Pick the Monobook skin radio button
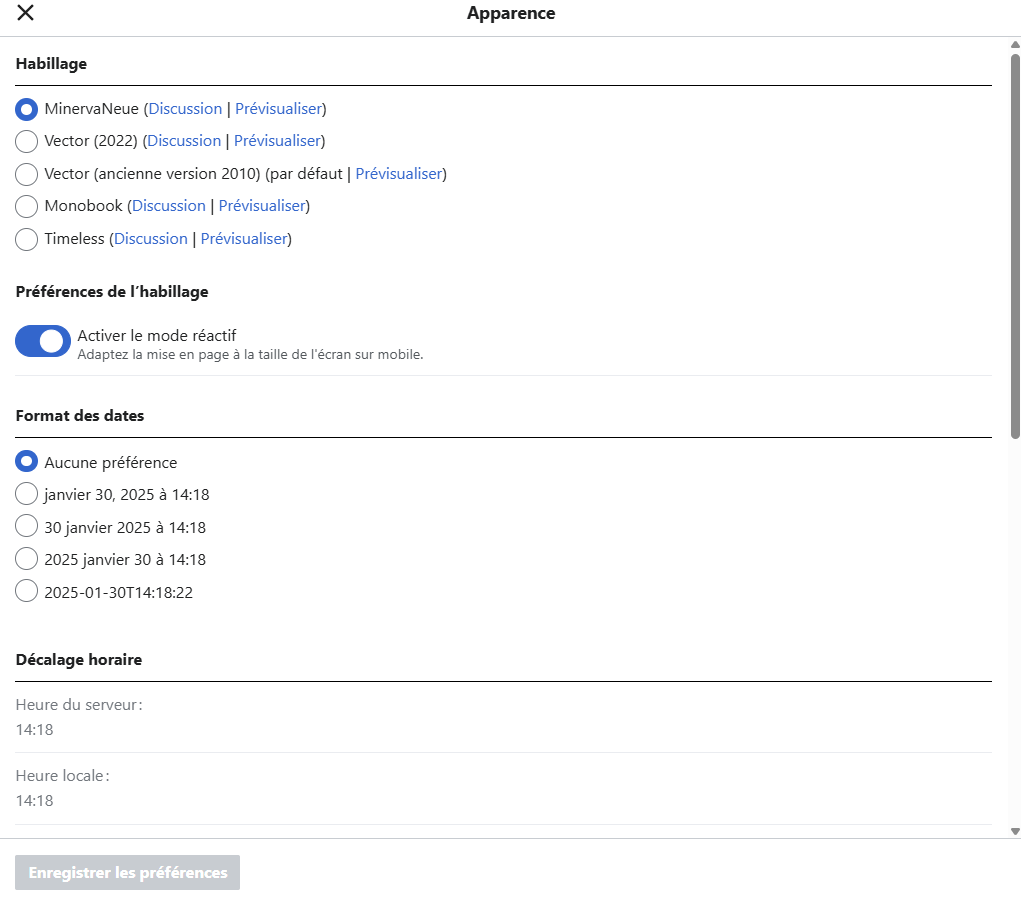 26,206
